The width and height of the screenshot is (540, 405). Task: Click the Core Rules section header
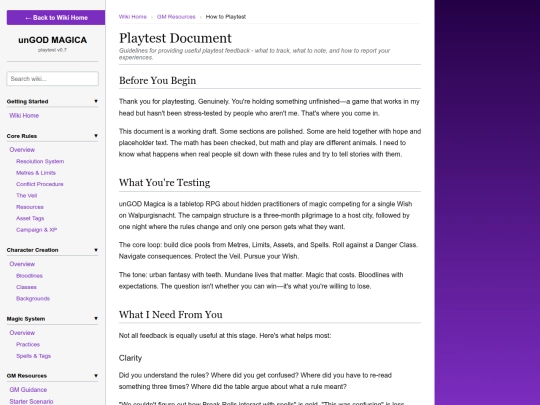(22, 136)
